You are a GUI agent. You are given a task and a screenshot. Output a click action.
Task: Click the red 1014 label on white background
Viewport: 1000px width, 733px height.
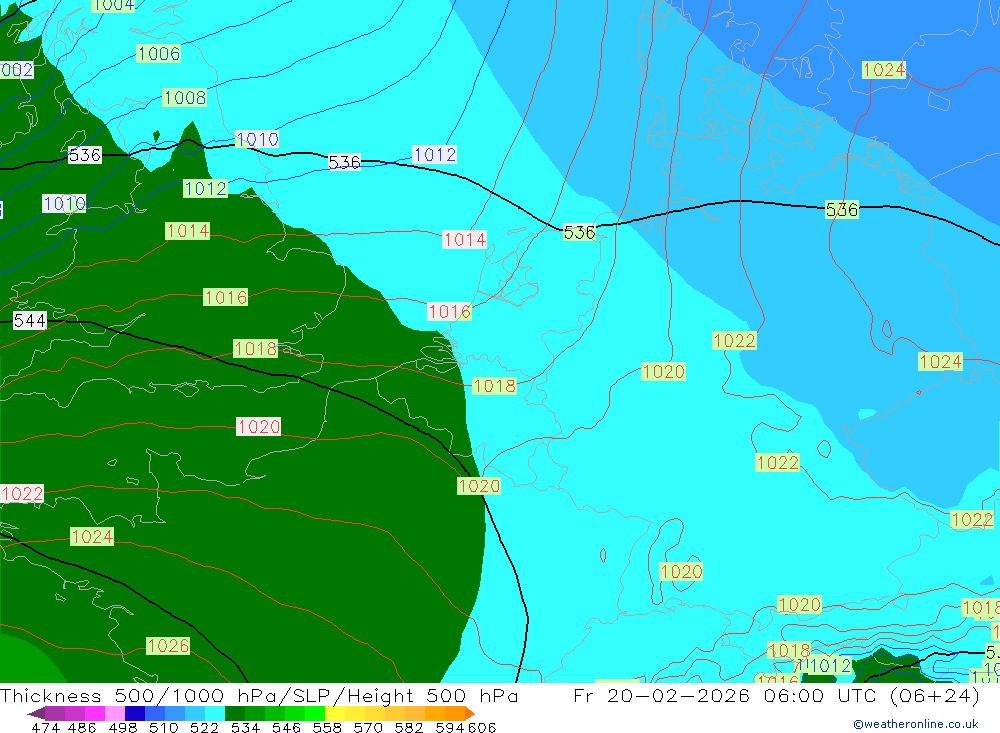point(465,240)
